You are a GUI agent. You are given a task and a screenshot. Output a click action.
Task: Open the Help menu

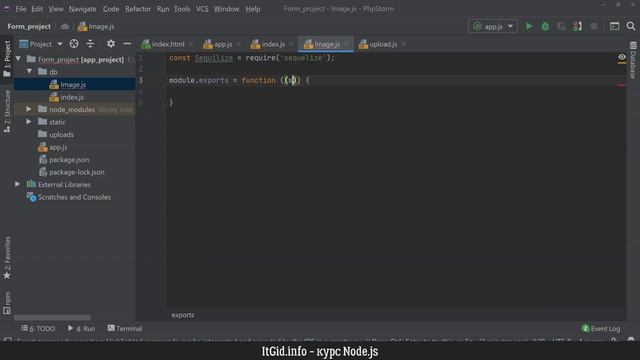(x=253, y=9)
